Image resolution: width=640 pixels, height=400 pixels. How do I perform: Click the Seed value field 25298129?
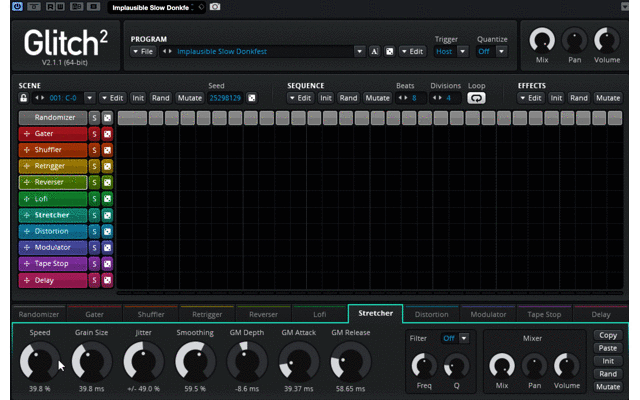pyautogui.click(x=225, y=98)
